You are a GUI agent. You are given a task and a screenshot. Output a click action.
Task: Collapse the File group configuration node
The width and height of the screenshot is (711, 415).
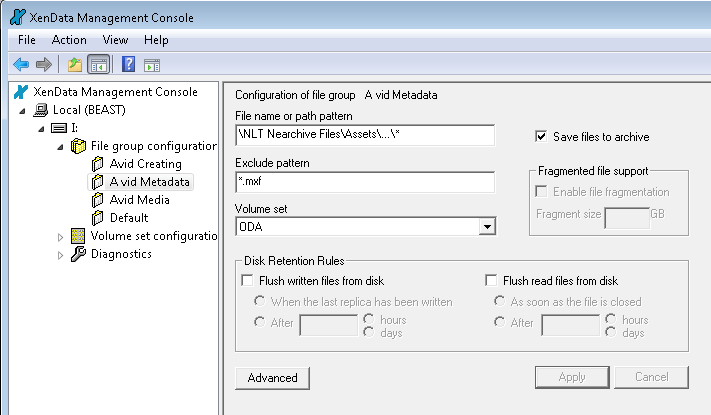pyautogui.click(x=60, y=147)
